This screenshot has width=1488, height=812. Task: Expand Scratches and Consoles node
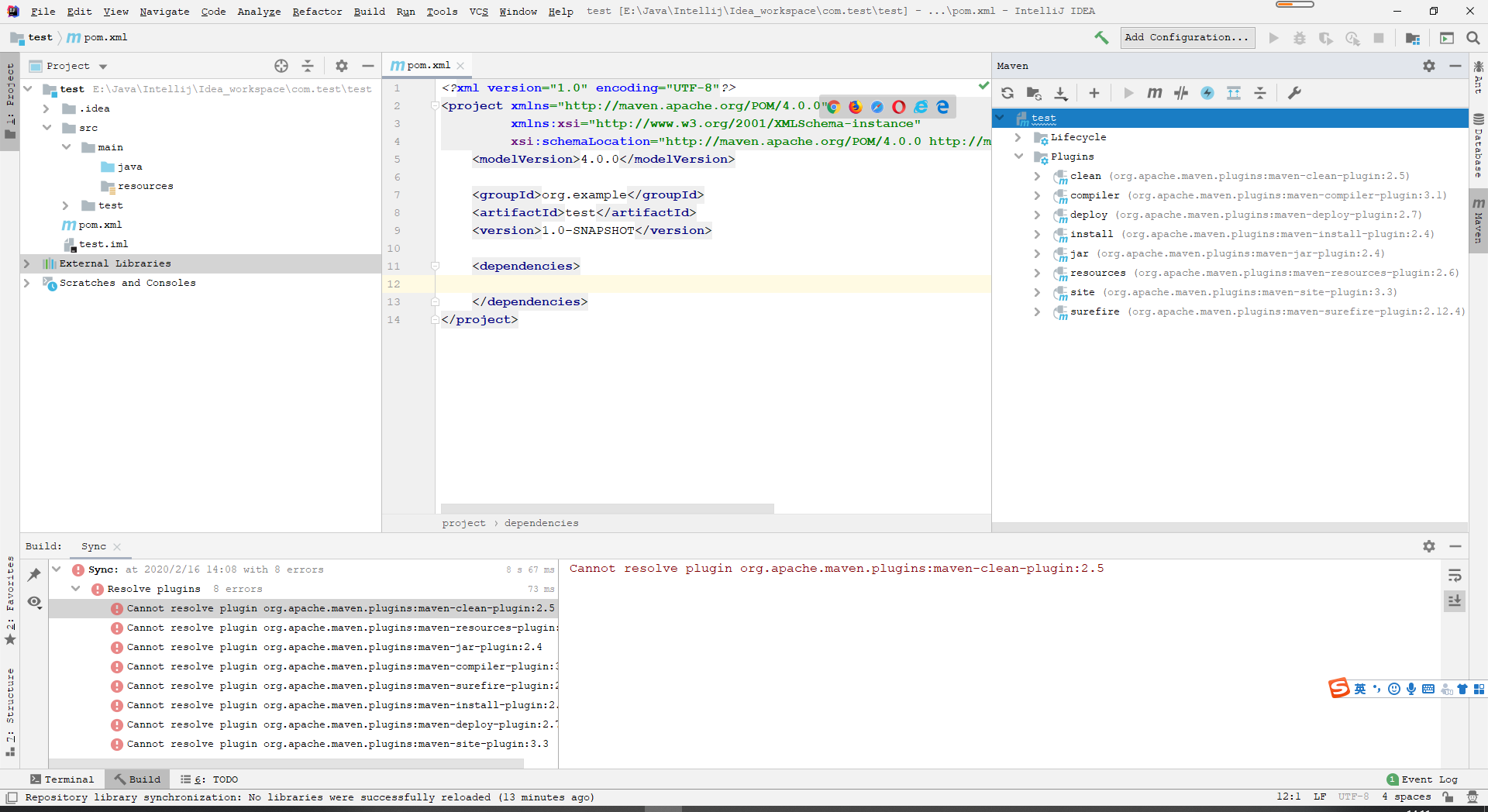[26, 283]
